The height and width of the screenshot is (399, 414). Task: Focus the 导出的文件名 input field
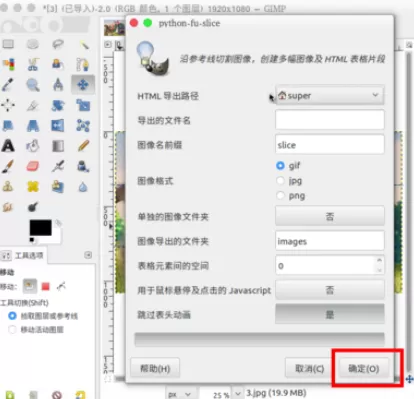tap(330, 120)
